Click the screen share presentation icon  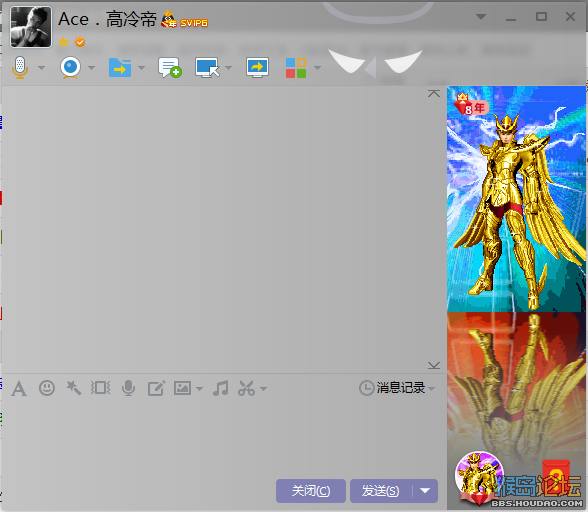(x=257, y=68)
